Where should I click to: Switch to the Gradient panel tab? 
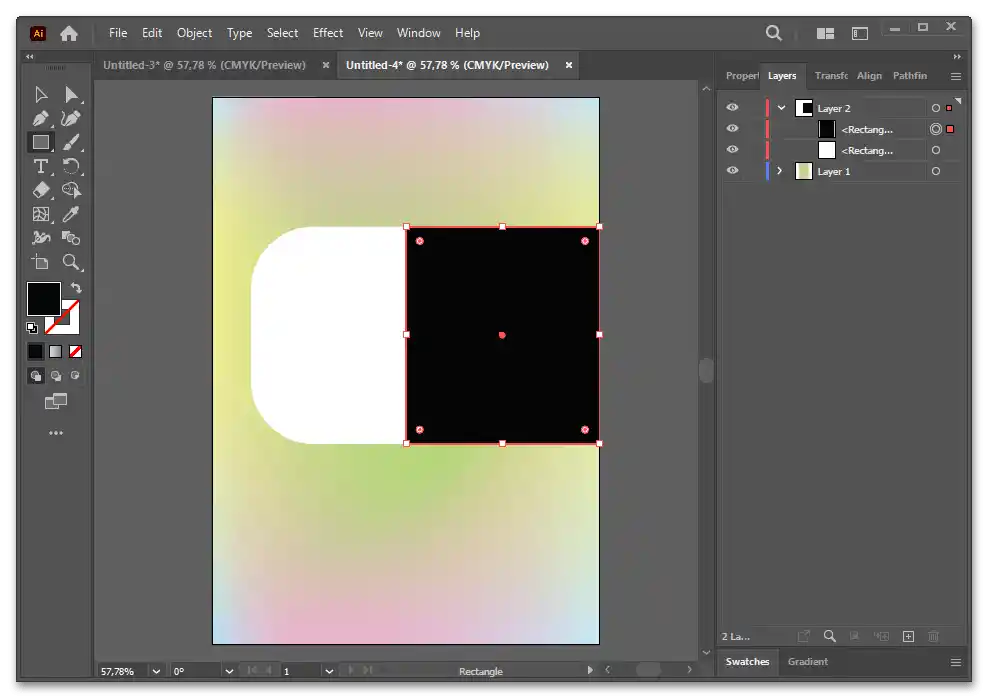[807, 662]
